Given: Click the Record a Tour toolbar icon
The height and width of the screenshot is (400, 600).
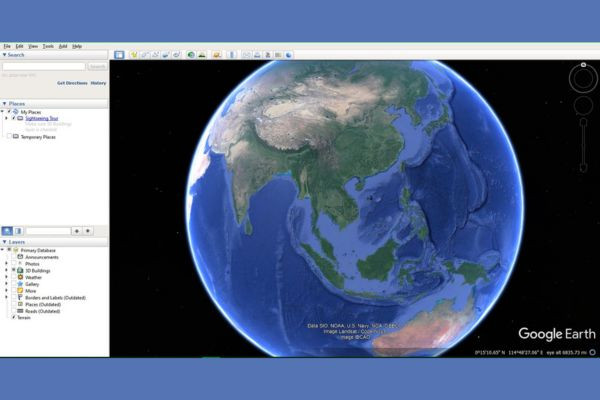Looking at the screenshot, I should pyautogui.click(x=176, y=55).
